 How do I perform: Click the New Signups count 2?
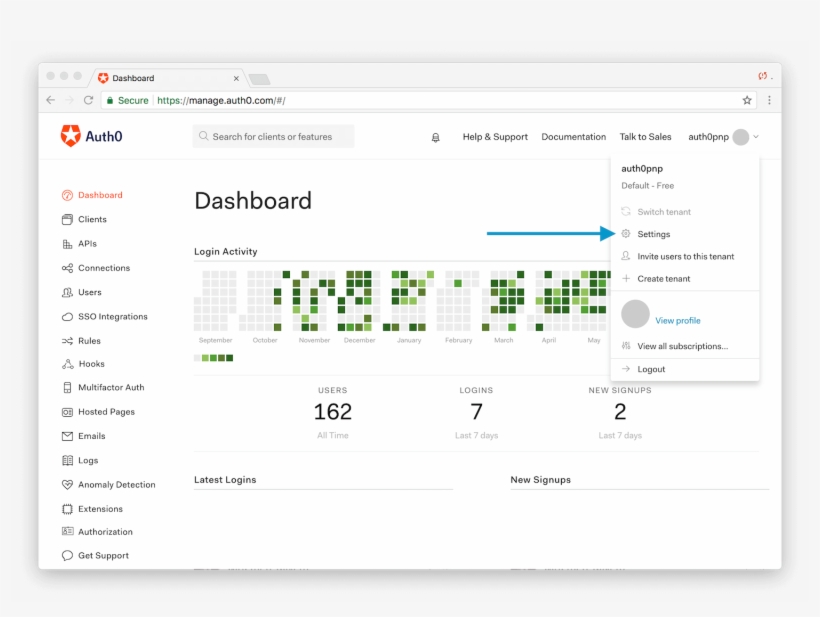[620, 412]
